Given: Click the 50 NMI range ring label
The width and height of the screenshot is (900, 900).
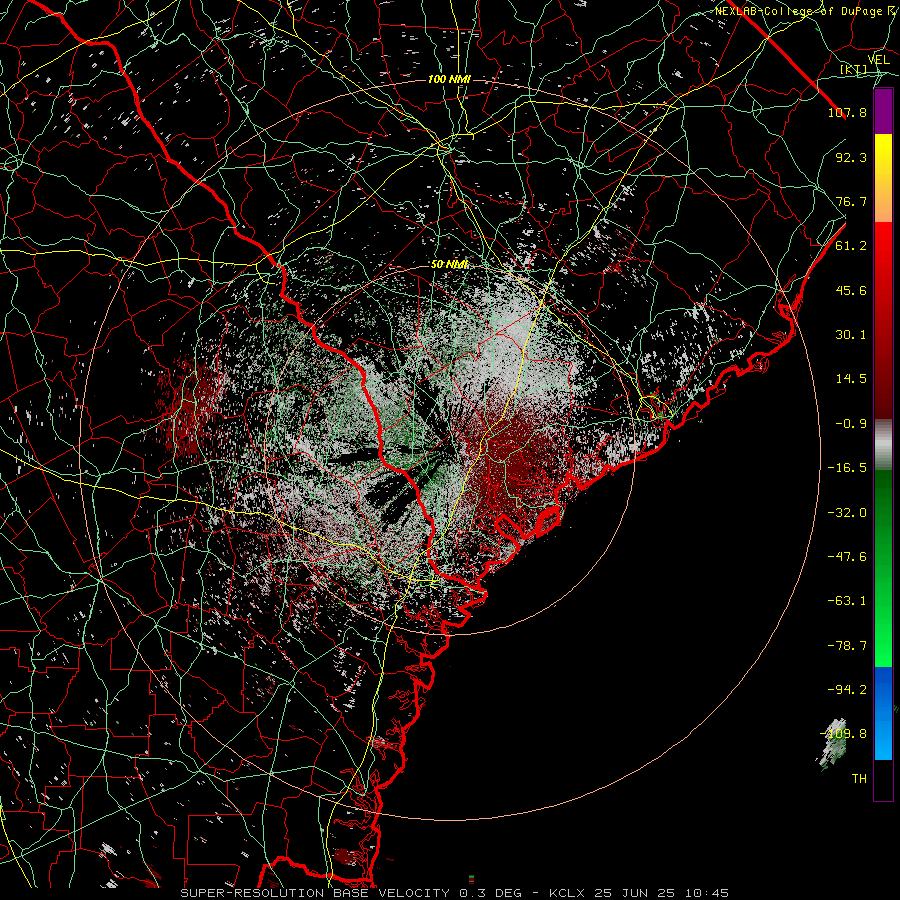Looking at the screenshot, I should (449, 264).
